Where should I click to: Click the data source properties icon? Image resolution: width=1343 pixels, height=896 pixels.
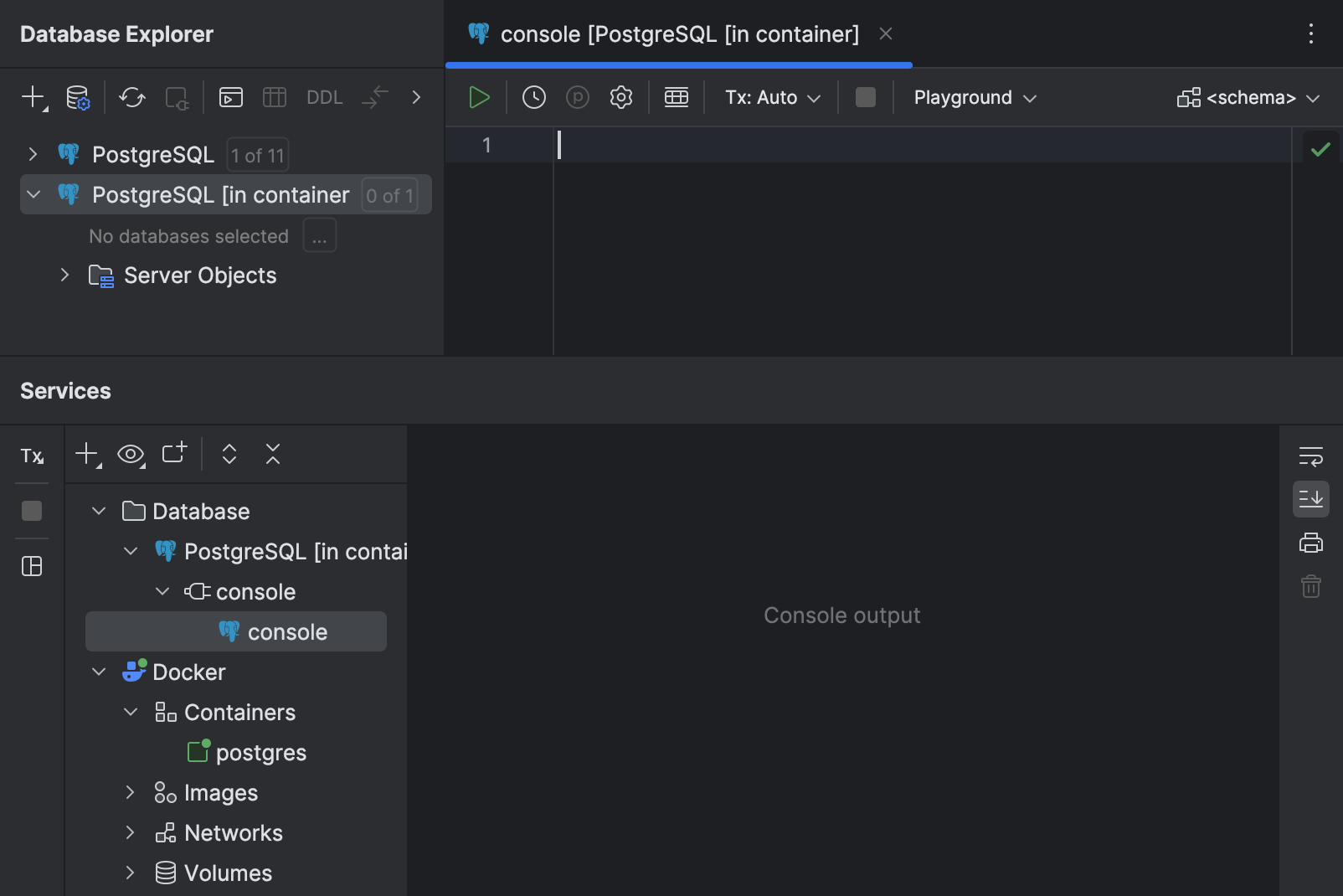point(77,97)
